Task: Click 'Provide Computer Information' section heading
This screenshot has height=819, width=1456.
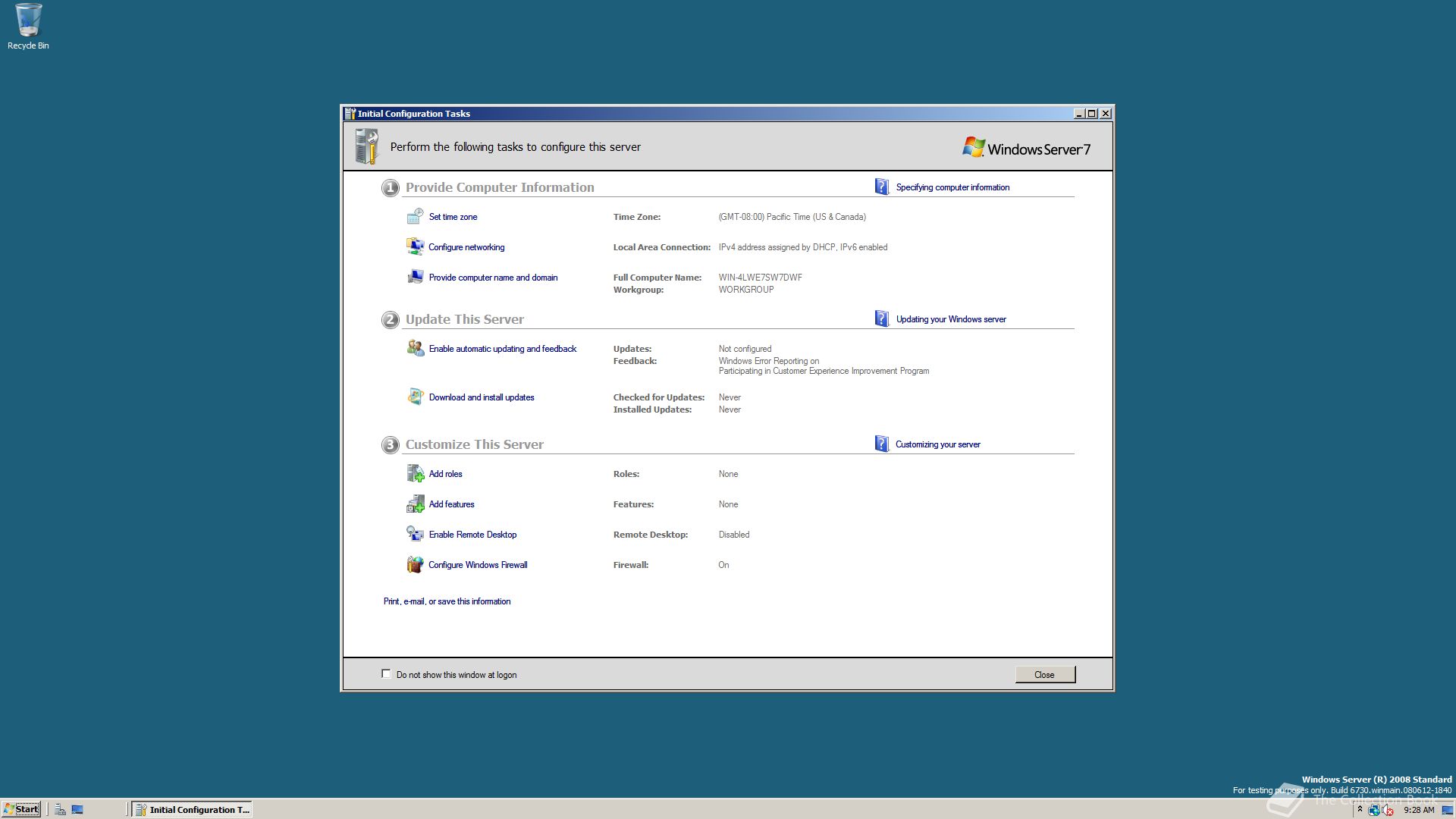Action: tap(500, 187)
